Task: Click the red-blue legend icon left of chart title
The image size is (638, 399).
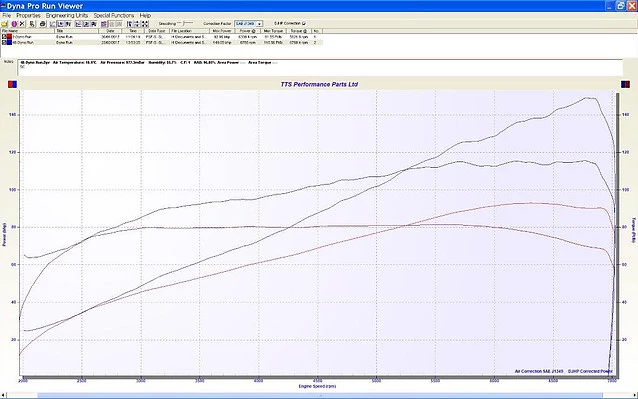Action: [x=12, y=84]
